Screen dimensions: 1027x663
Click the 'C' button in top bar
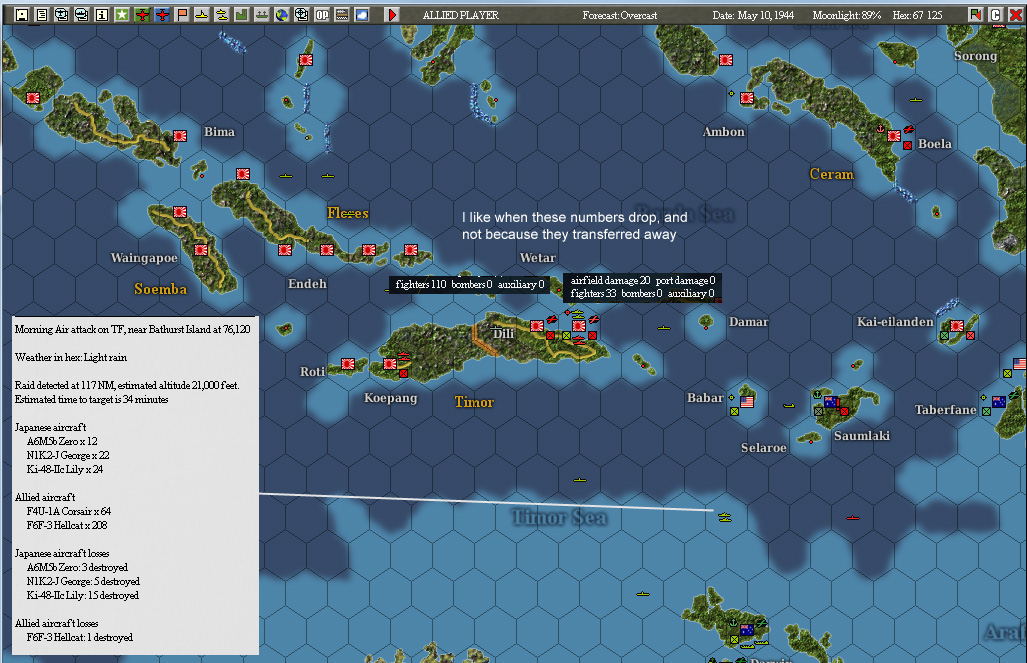tap(996, 14)
